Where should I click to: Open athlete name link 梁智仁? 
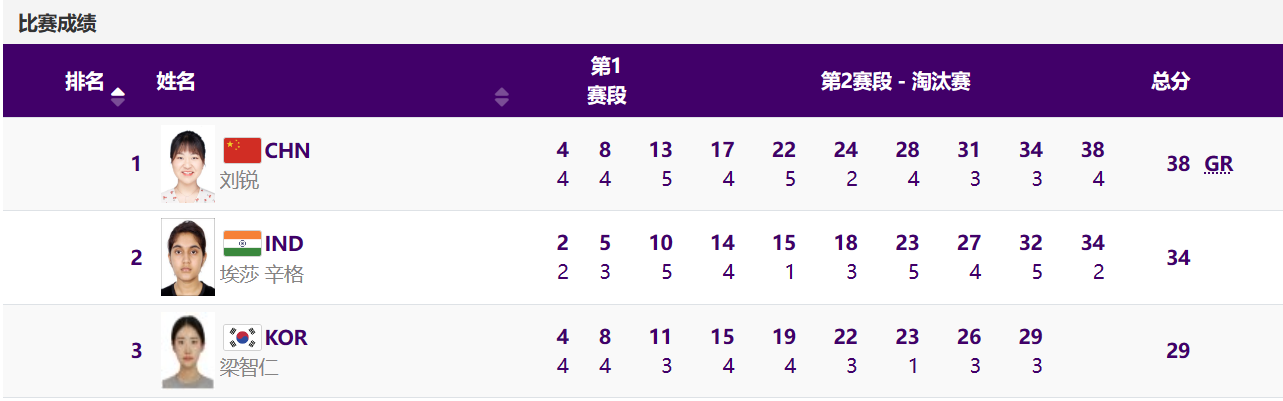(x=249, y=367)
